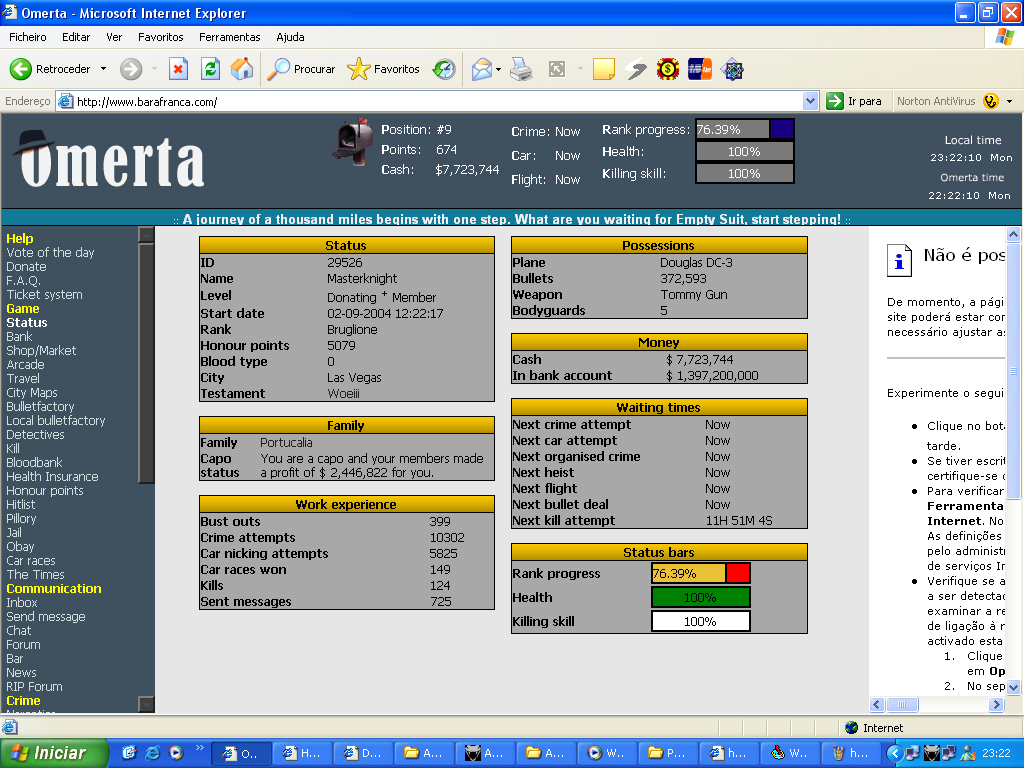Image resolution: width=1024 pixels, height=768 pixels.
Task: Click the mailbox icon in Omerta header
Action: pyautogui.click(x=351, y=142)
